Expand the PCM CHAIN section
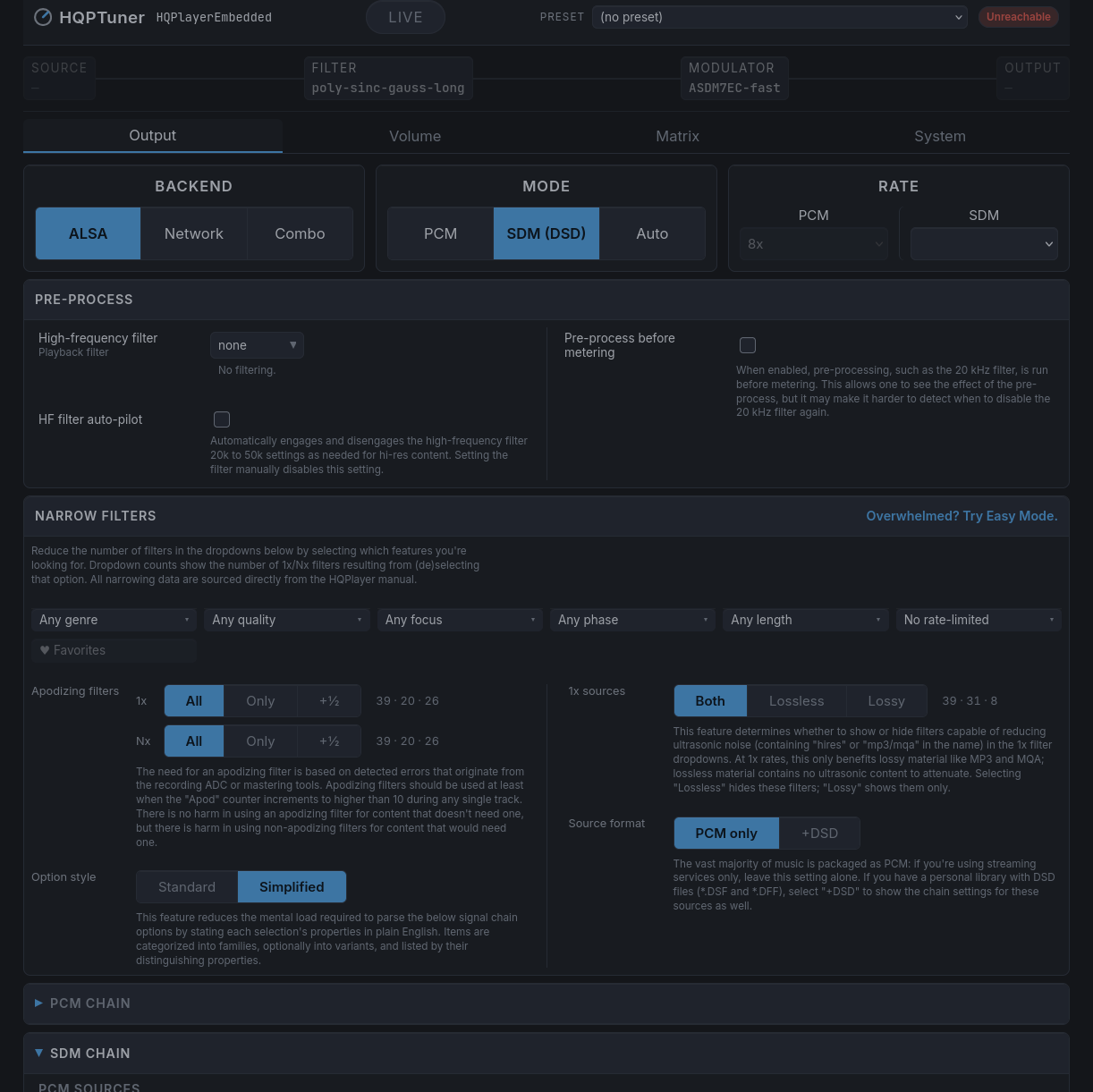1093x1092 pixels. [546, 1003]
